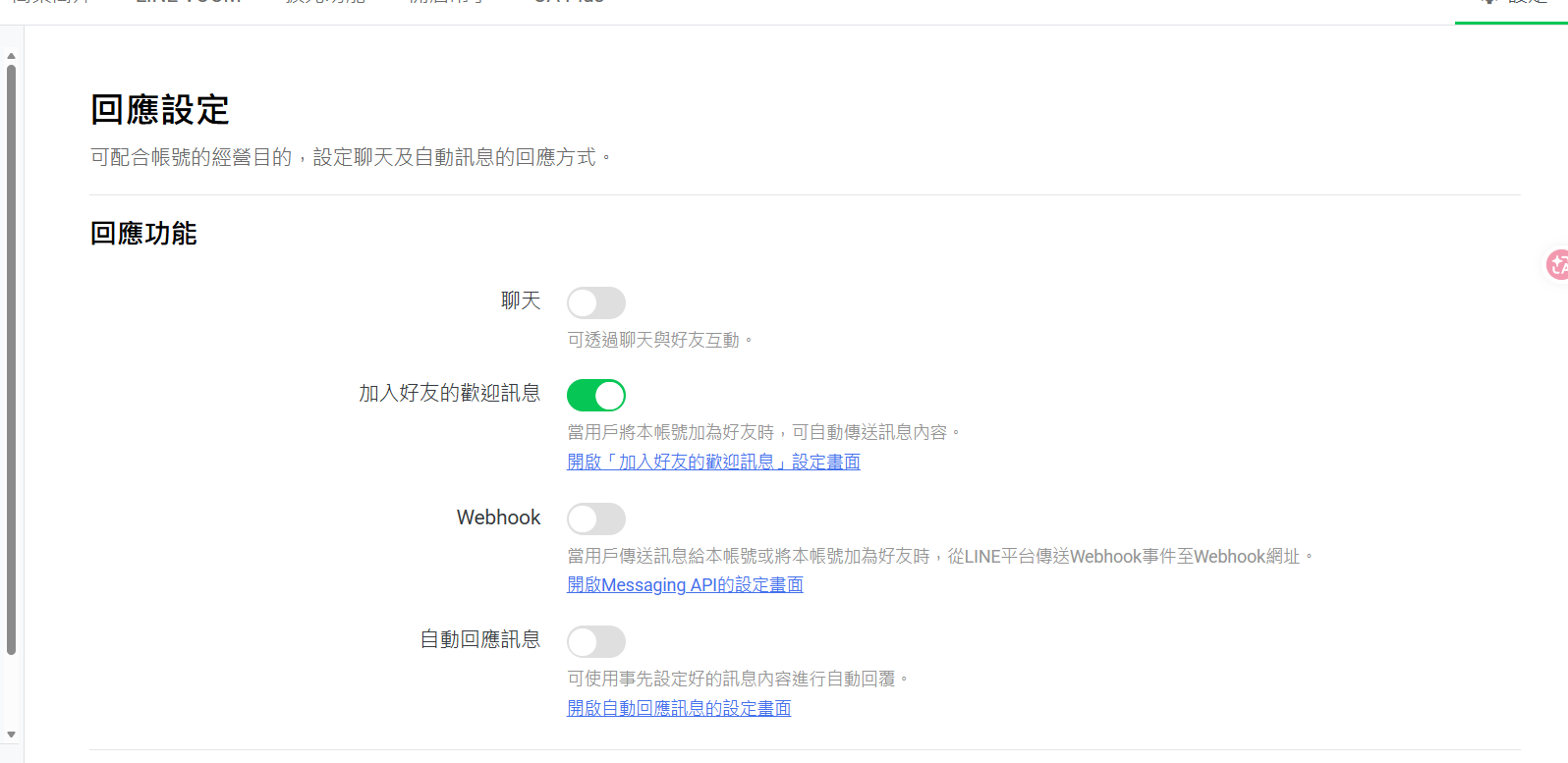Screen dimensions: 1568x763
Task: Click the scrollbar down arrow
Action: pyautogui.click(x=11, y=735)
